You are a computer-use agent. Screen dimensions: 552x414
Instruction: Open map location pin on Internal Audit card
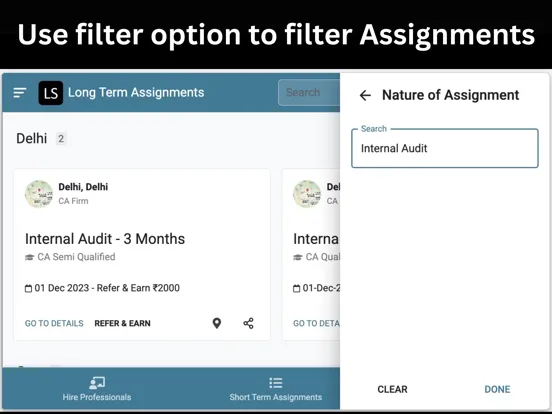[217, 323]
